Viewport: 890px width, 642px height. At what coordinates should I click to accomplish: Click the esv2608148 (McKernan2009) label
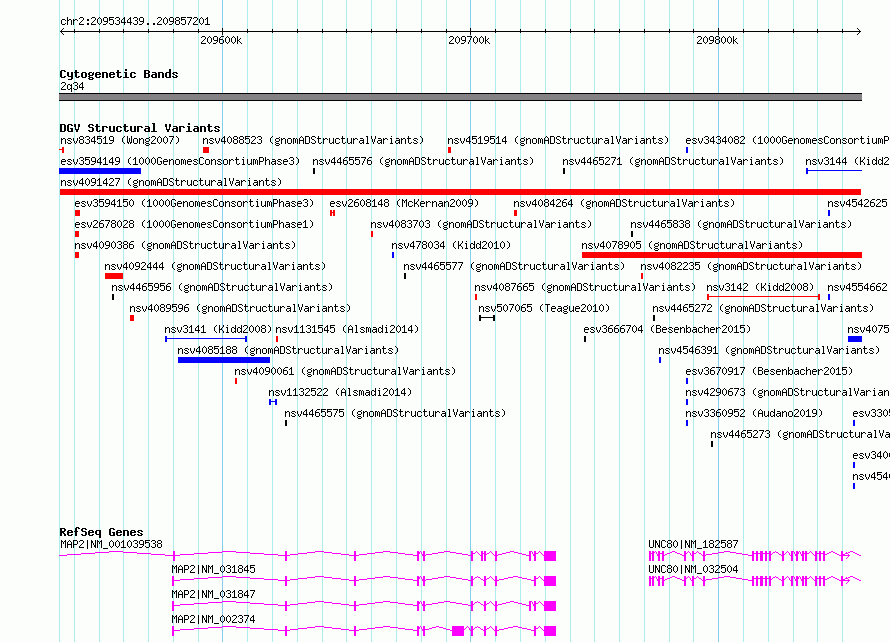point(404,203)
